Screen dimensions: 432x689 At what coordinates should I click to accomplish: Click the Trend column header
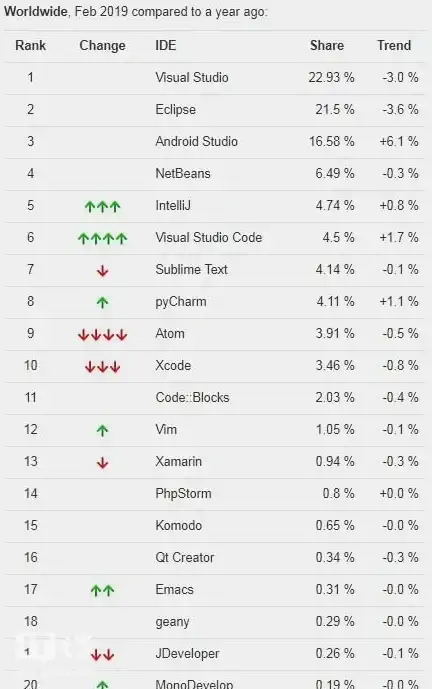tap(394, 45)
